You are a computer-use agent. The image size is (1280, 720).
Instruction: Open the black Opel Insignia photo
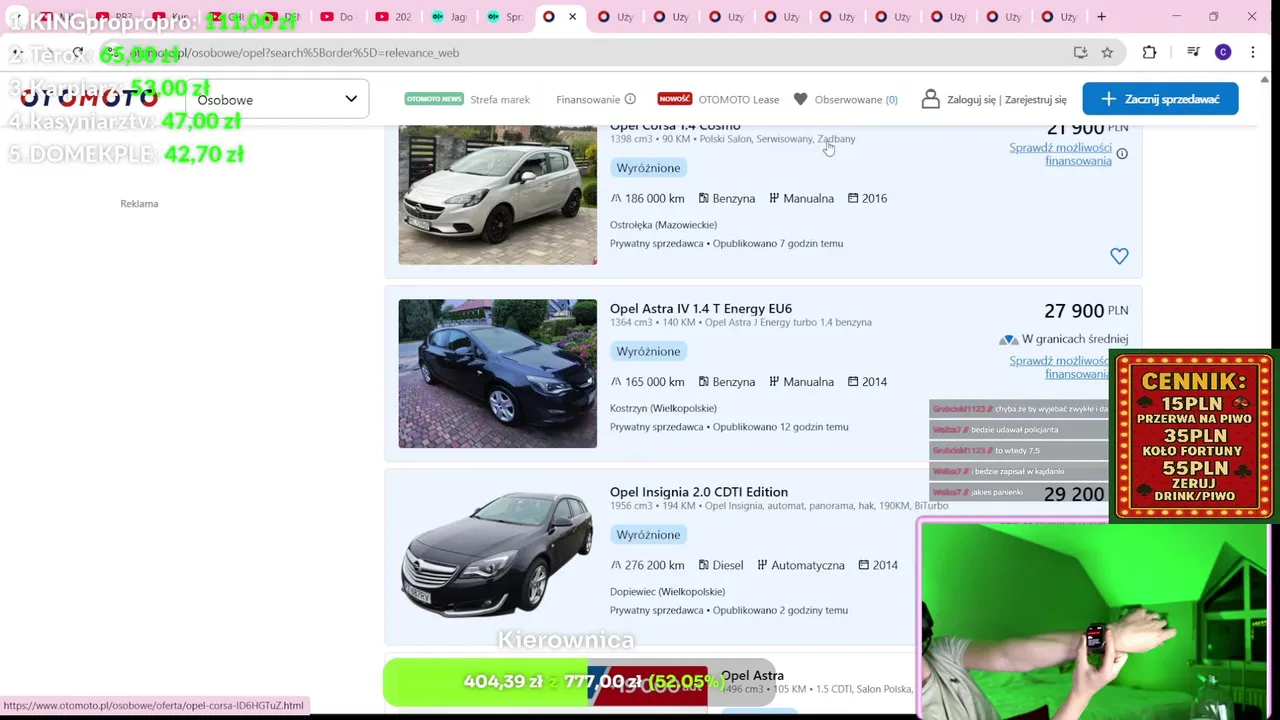click(x=498, y=554)
